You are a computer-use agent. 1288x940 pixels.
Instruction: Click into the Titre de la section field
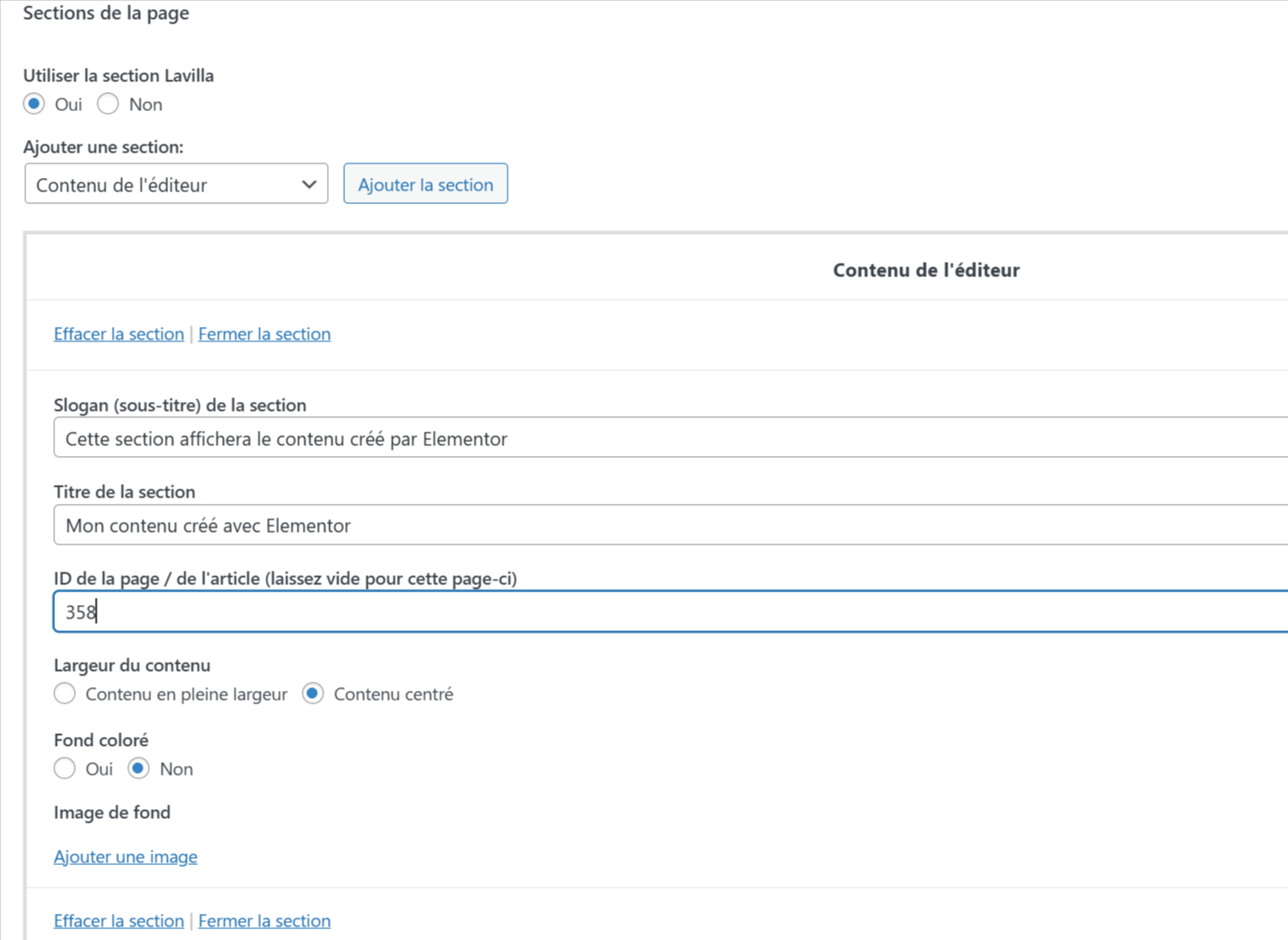pos(668,526)
